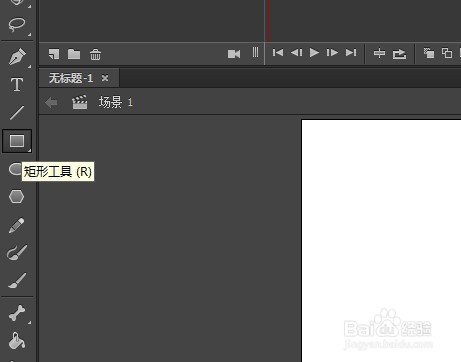The width and height of the screenshot is (461, 362).
Task: Toggle onion skin outlines
Action: 447,53
